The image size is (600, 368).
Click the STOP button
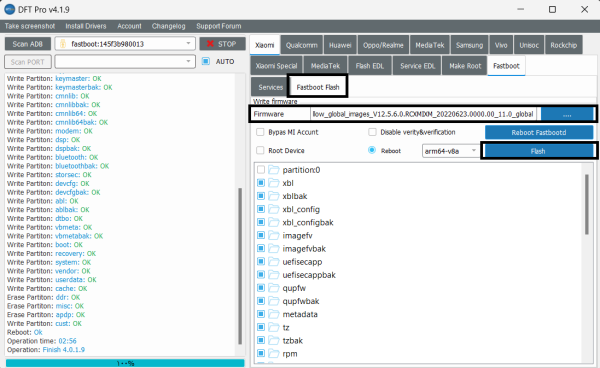pyautogui.click(x=222, y=44)
